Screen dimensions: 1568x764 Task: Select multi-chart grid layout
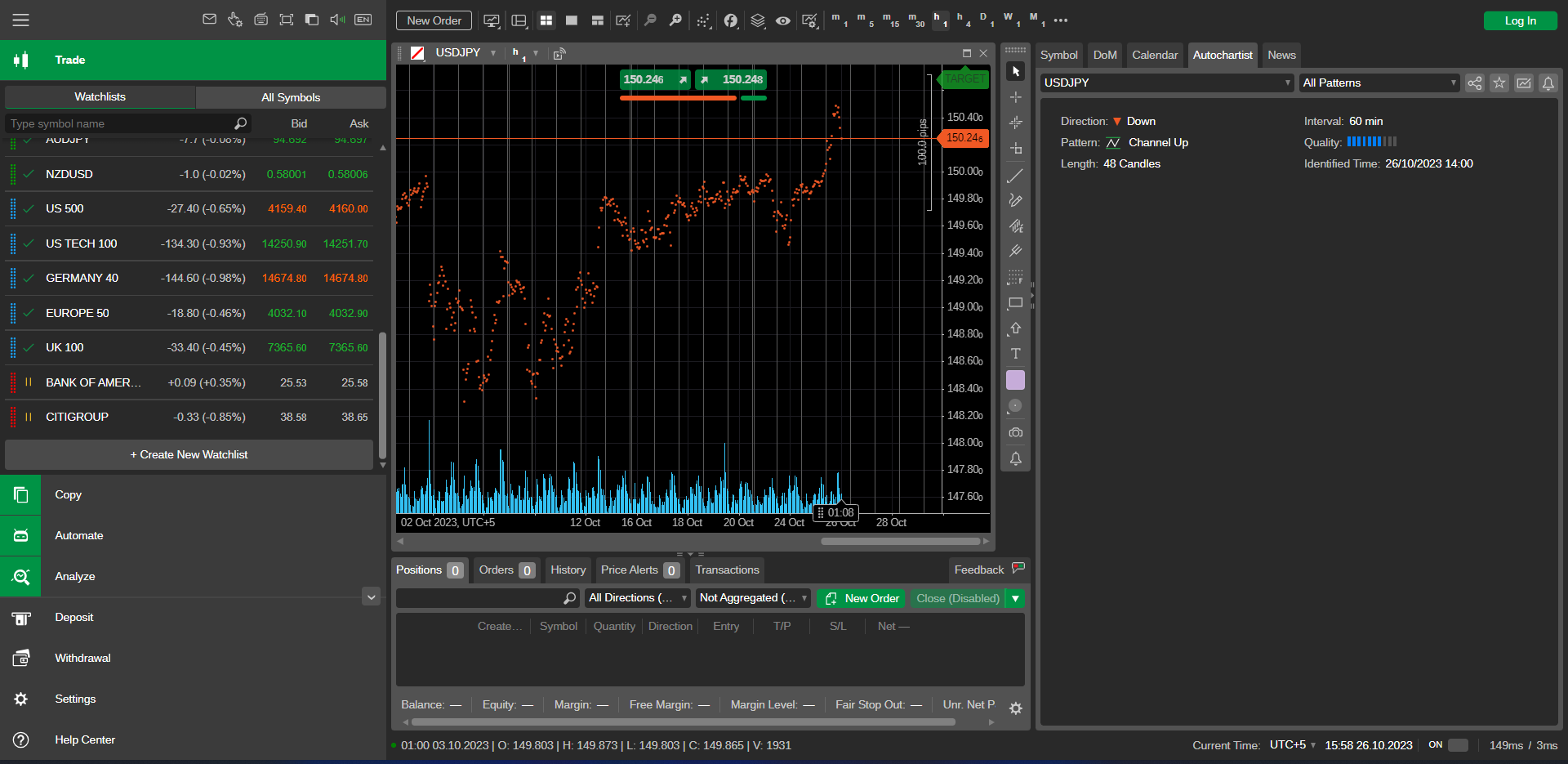click(546, 20)
